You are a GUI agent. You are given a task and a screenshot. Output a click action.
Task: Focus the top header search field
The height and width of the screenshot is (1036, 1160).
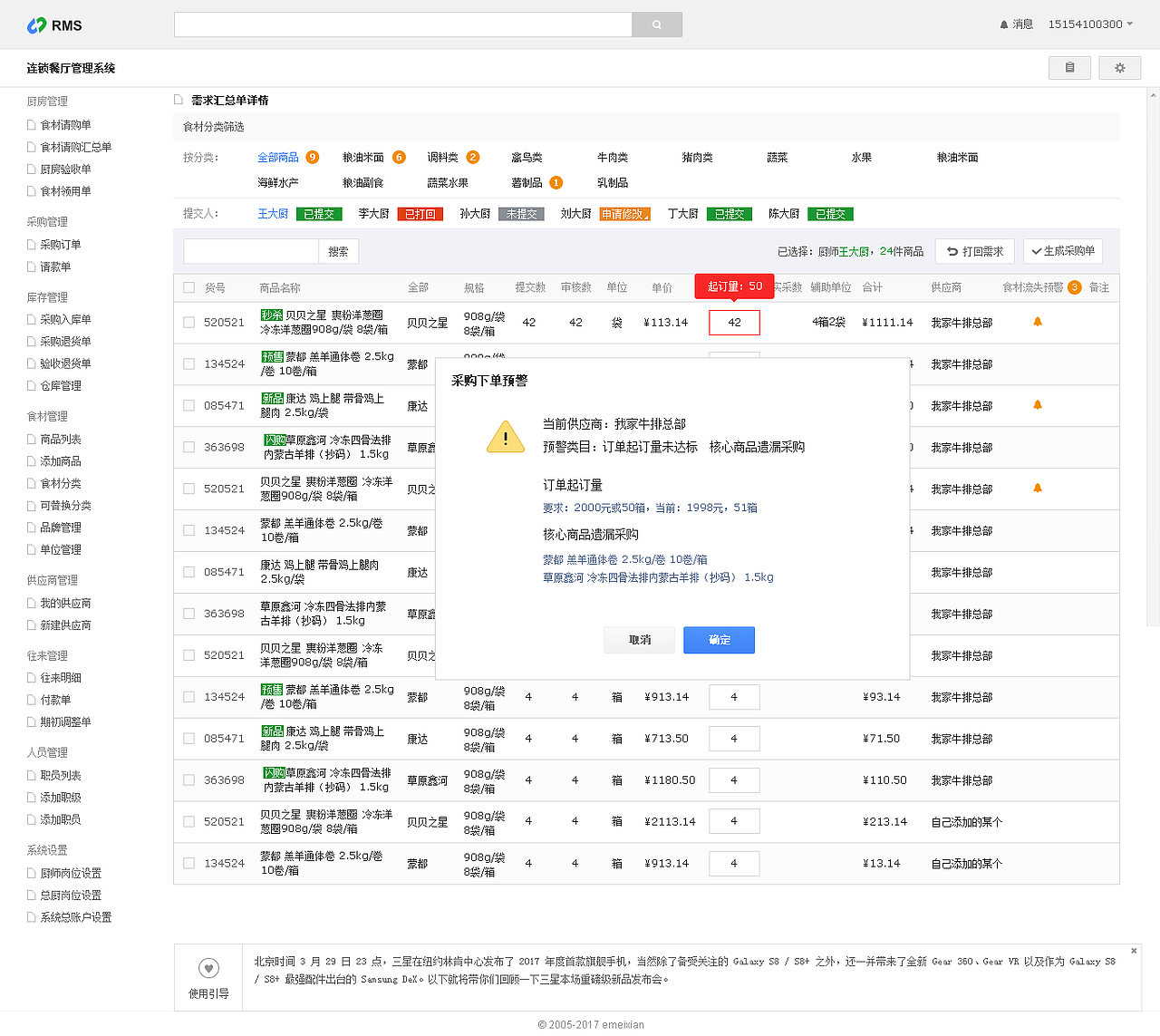coord(402,24)
